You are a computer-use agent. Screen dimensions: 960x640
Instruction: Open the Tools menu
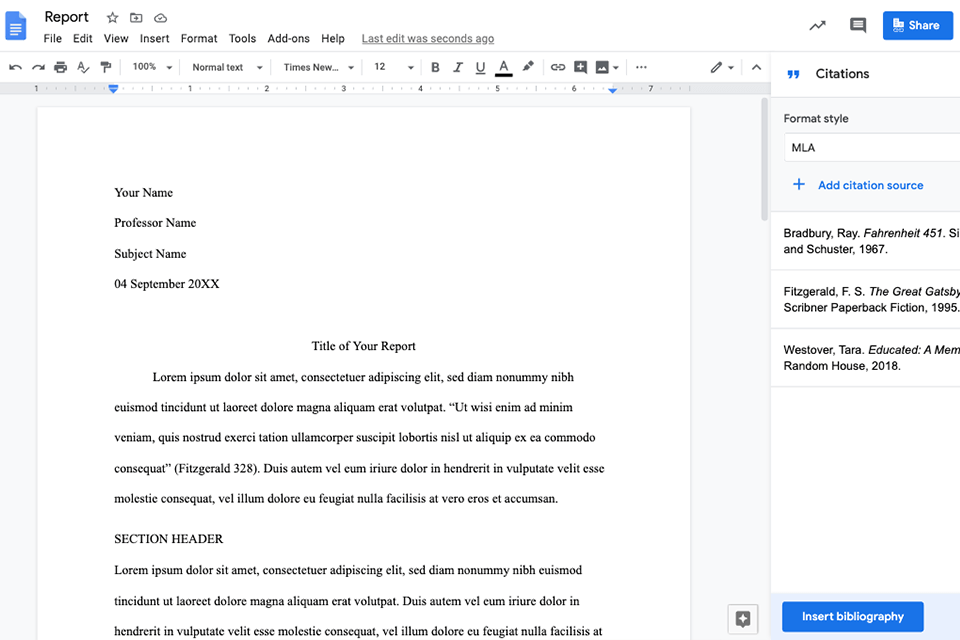tap(242, 39)
